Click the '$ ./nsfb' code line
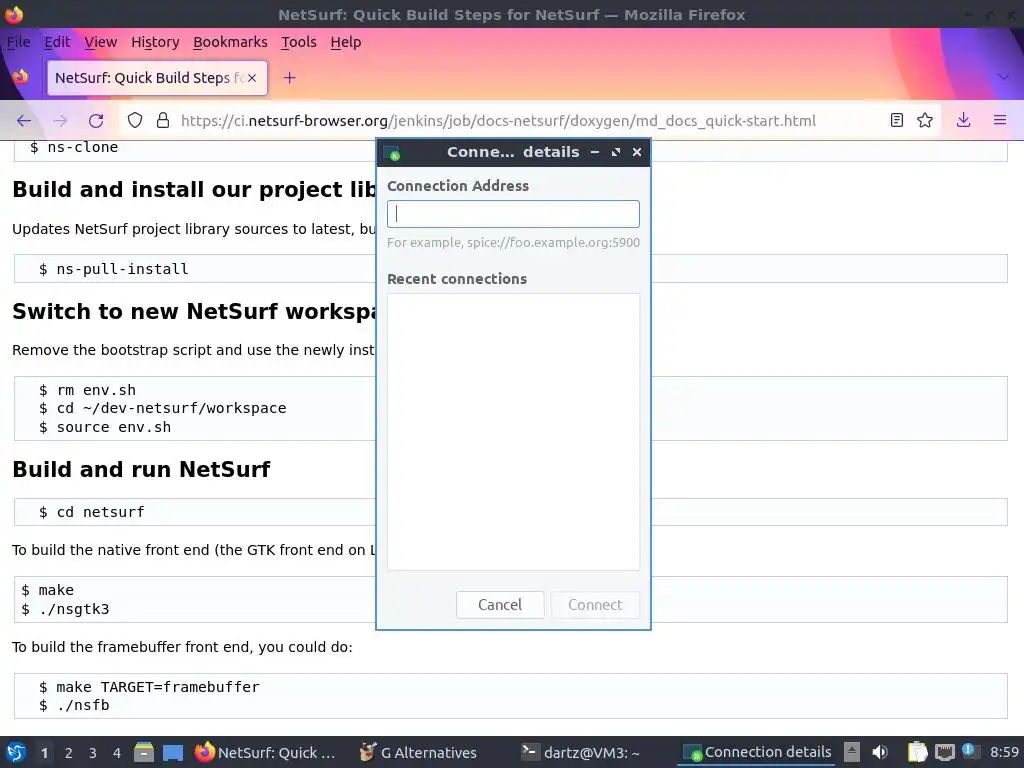Viewport: 1024px width, 768px height. pyautogui.click(x=74, y=705)
